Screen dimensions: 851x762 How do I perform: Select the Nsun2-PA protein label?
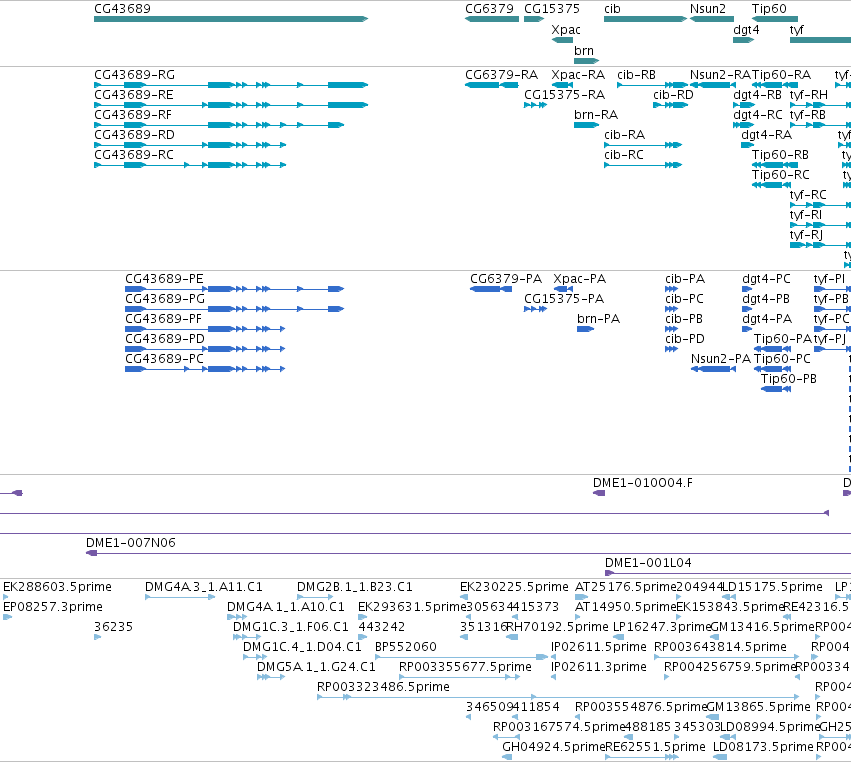(x=721, y=359)
